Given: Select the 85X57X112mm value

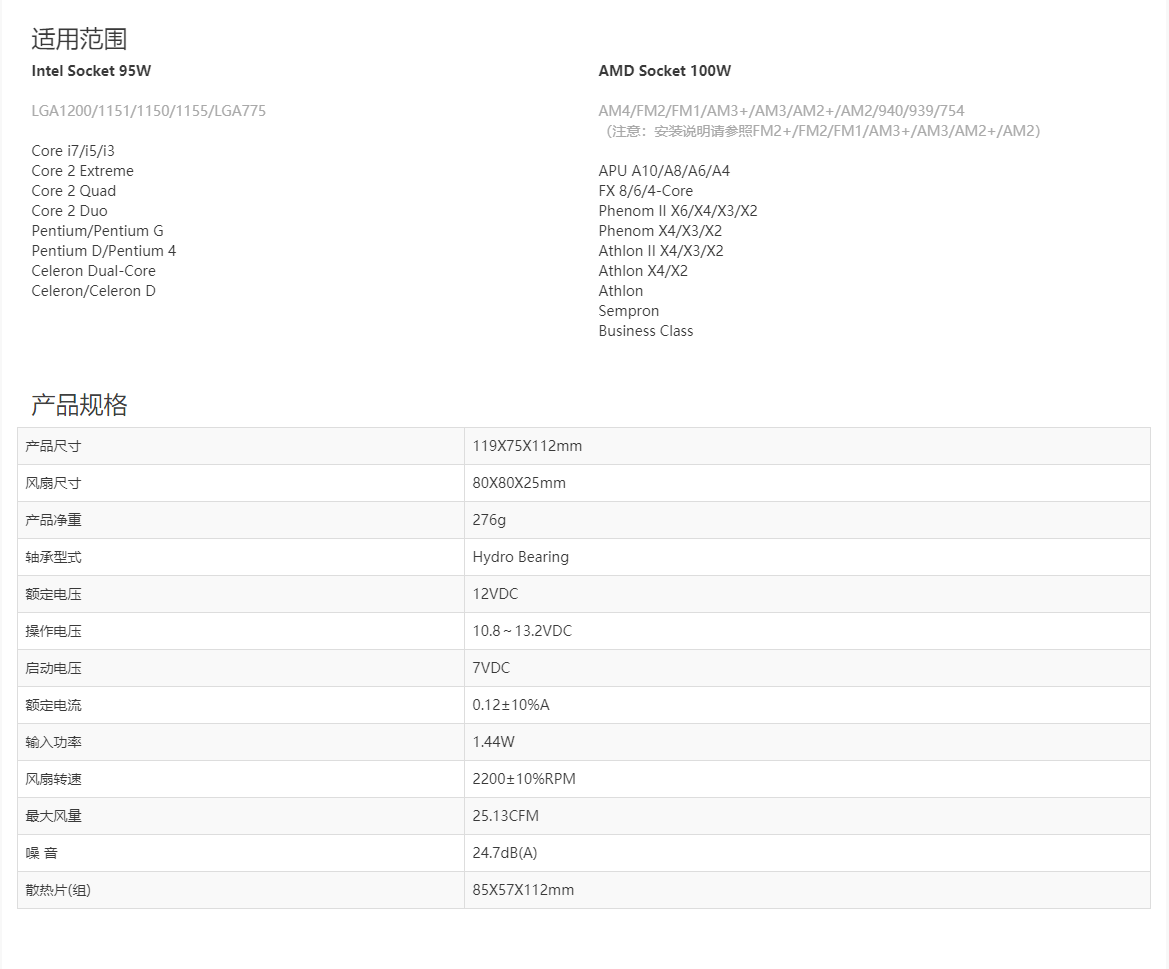Looking at the screenshot, I should point(523,890).
